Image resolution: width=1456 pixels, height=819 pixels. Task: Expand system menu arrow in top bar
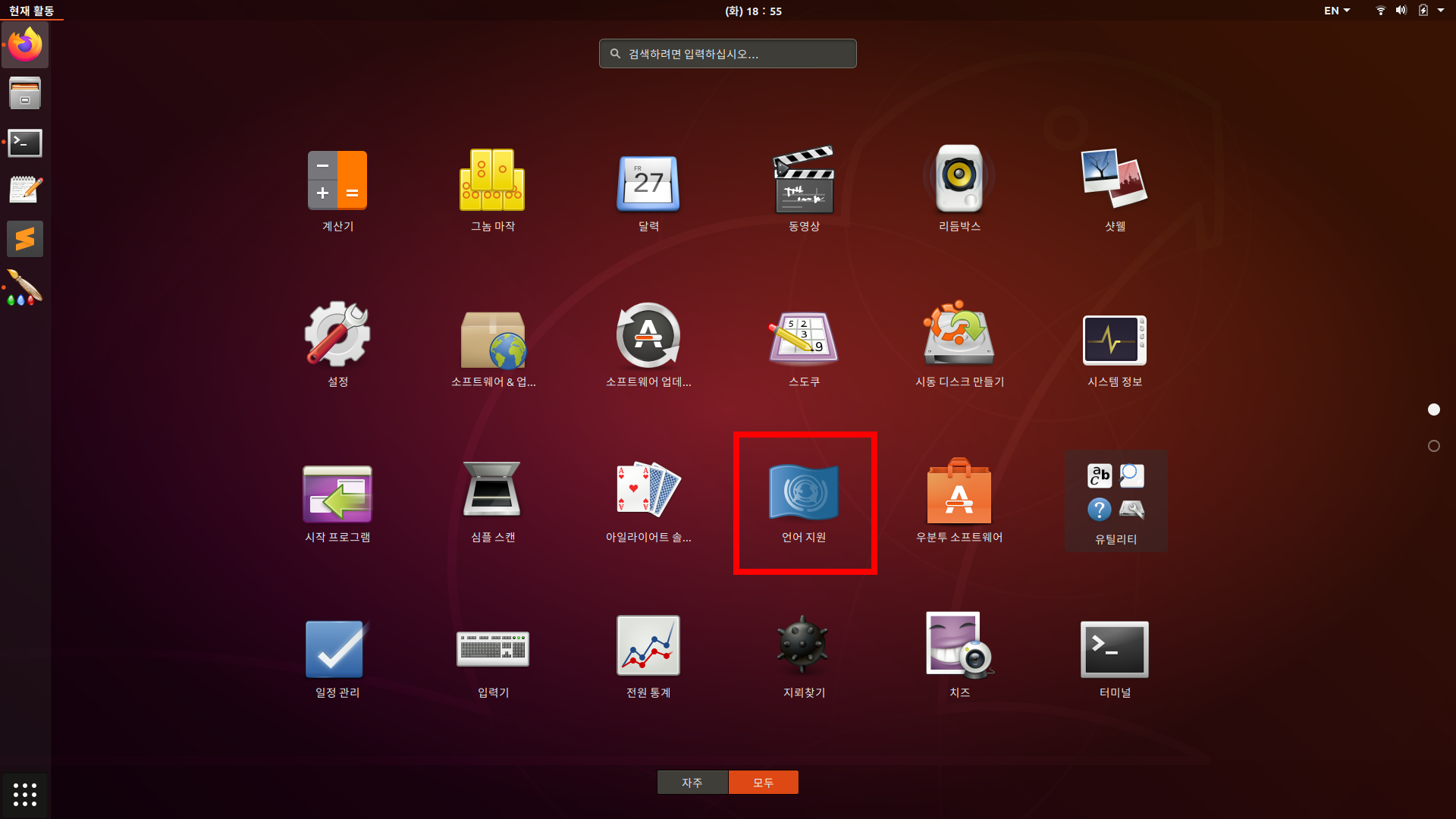click(x=1441, y=11)
